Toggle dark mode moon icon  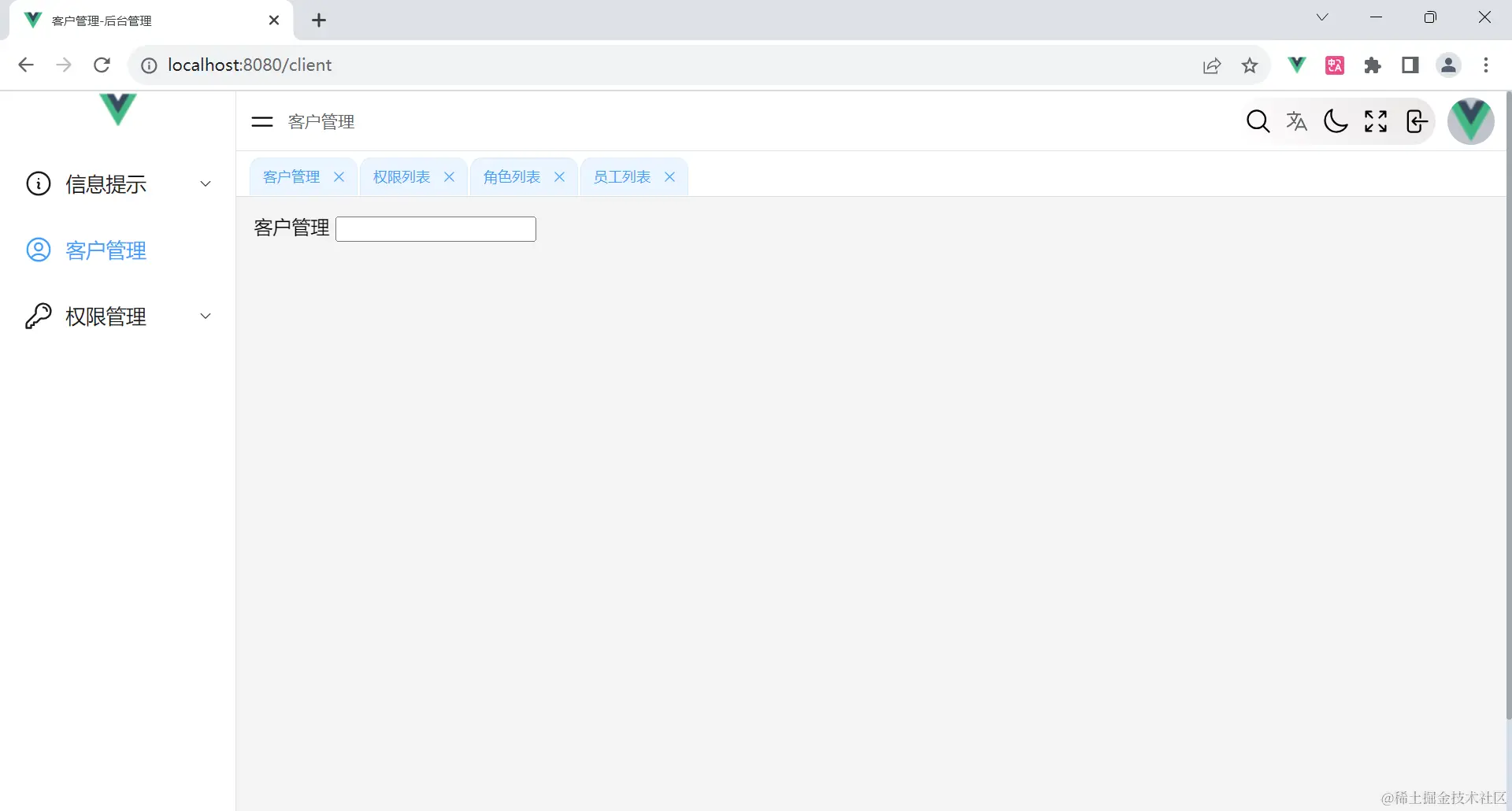pos(1336,121)
